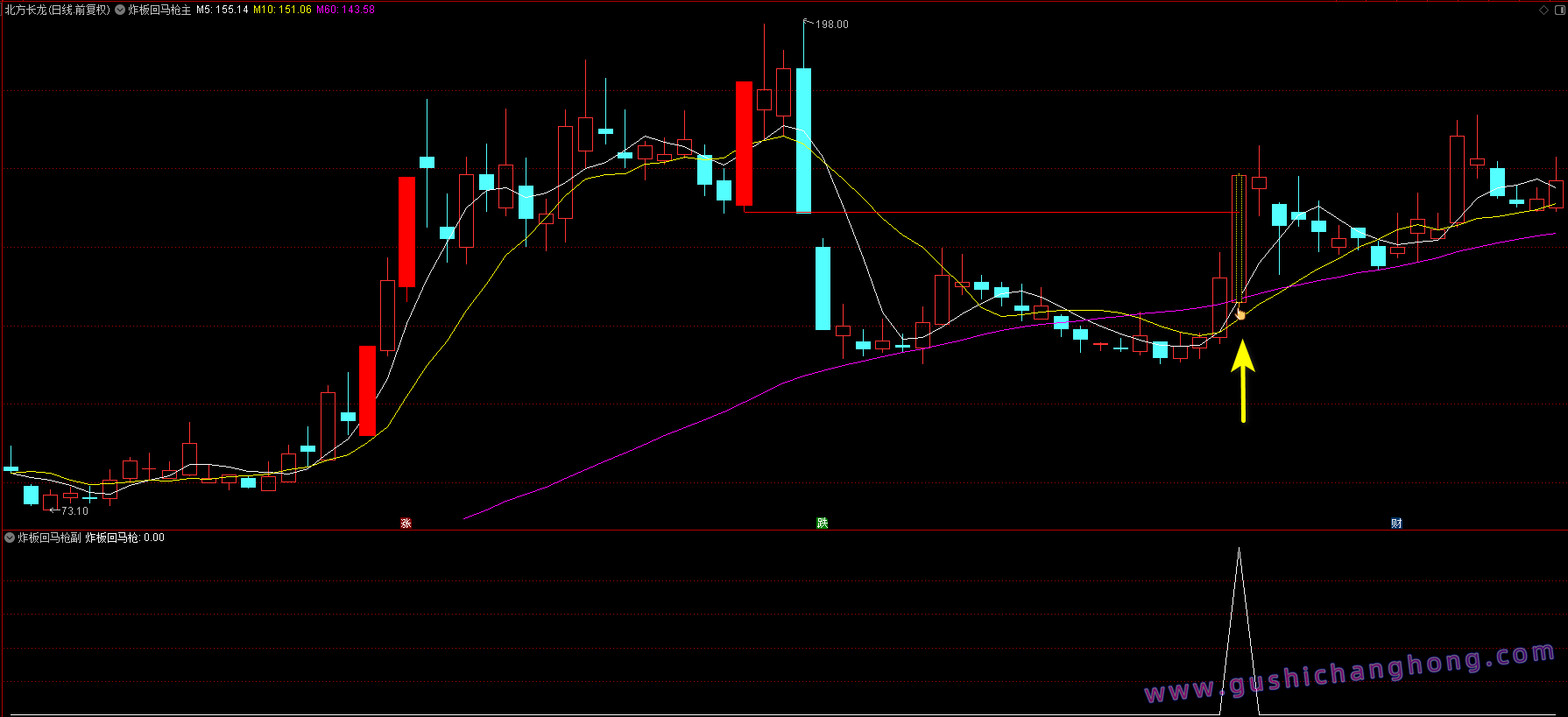Click the 北方长龙 (日线 前复权) chart title
Screen dimensions: 1568x717
point(58,10)
